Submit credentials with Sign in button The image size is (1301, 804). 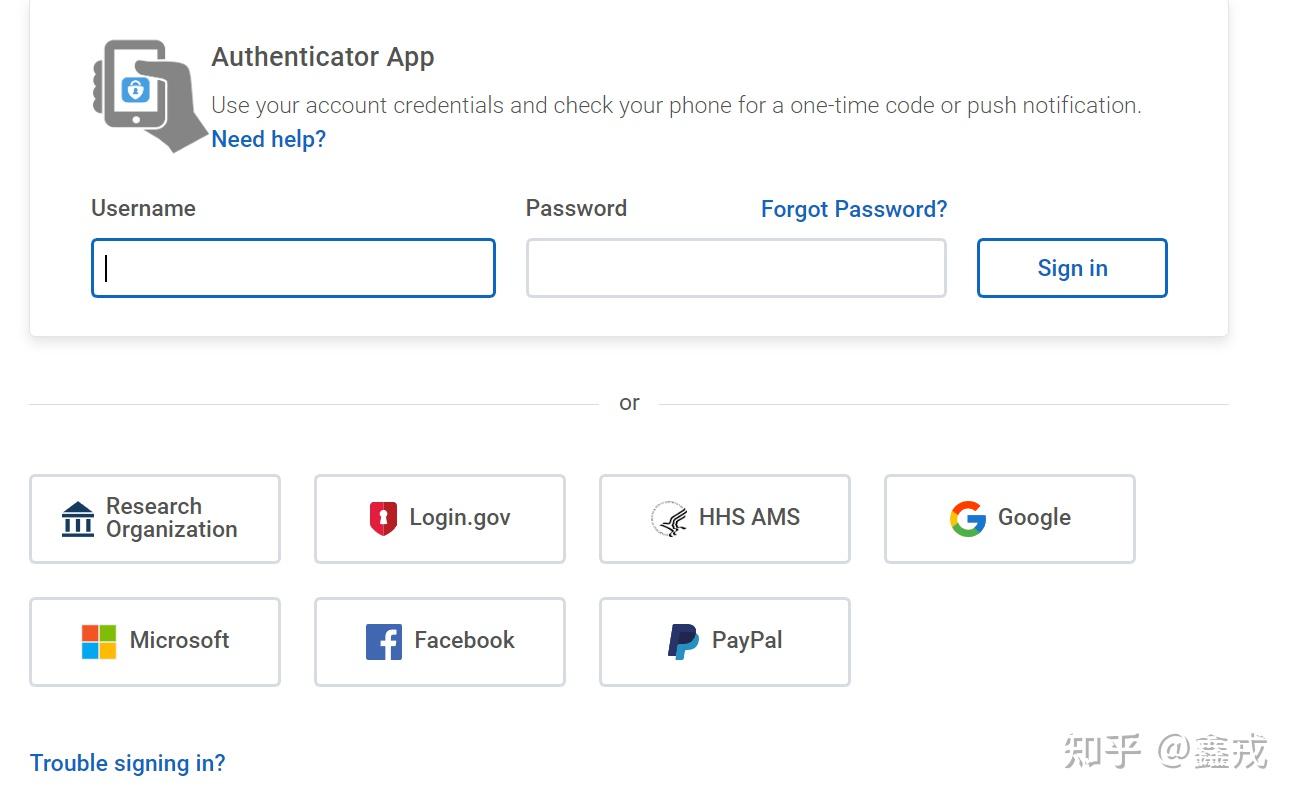point(1072,268)
